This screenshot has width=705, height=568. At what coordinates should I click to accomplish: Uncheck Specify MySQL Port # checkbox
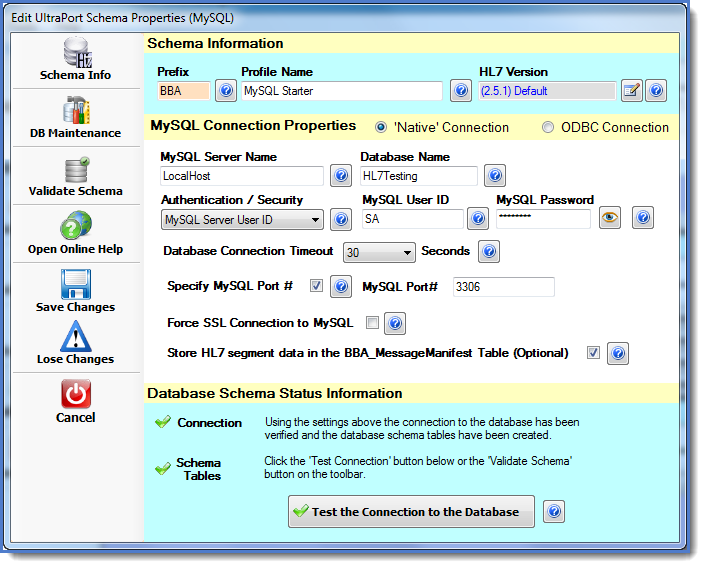coord(316,286)
